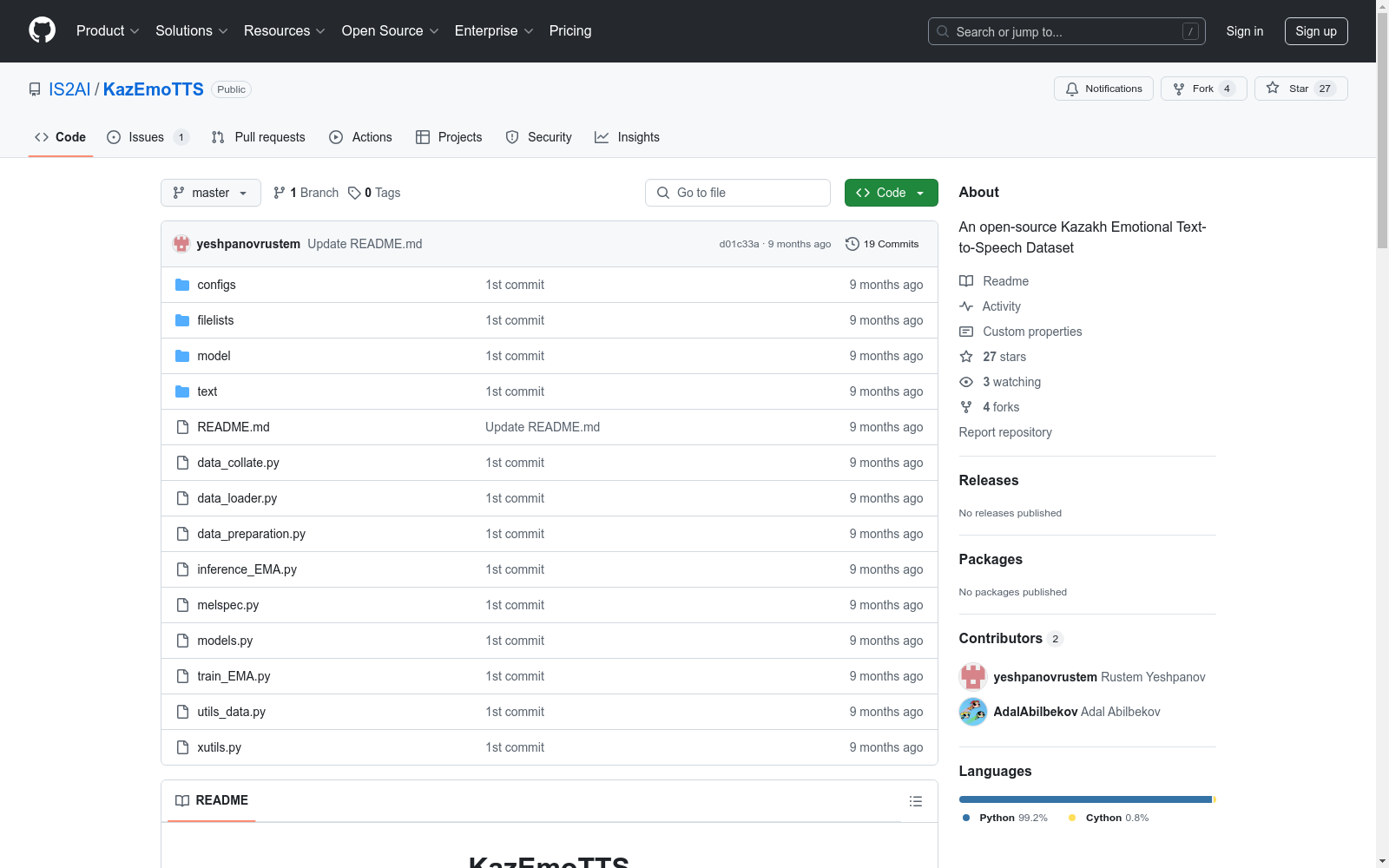Click the d01c33a commit hash
This screenshot has width=1389, height=868.
click(x=739, y=244)
